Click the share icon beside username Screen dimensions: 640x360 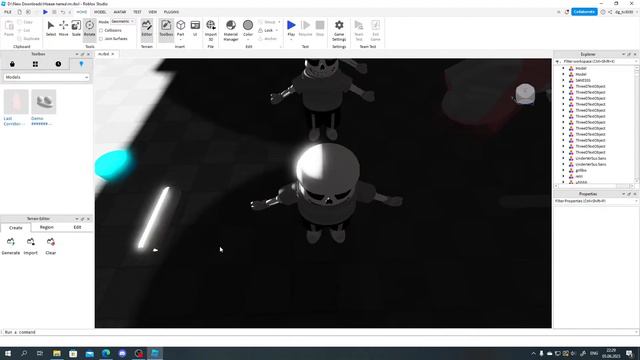(610, 12)
